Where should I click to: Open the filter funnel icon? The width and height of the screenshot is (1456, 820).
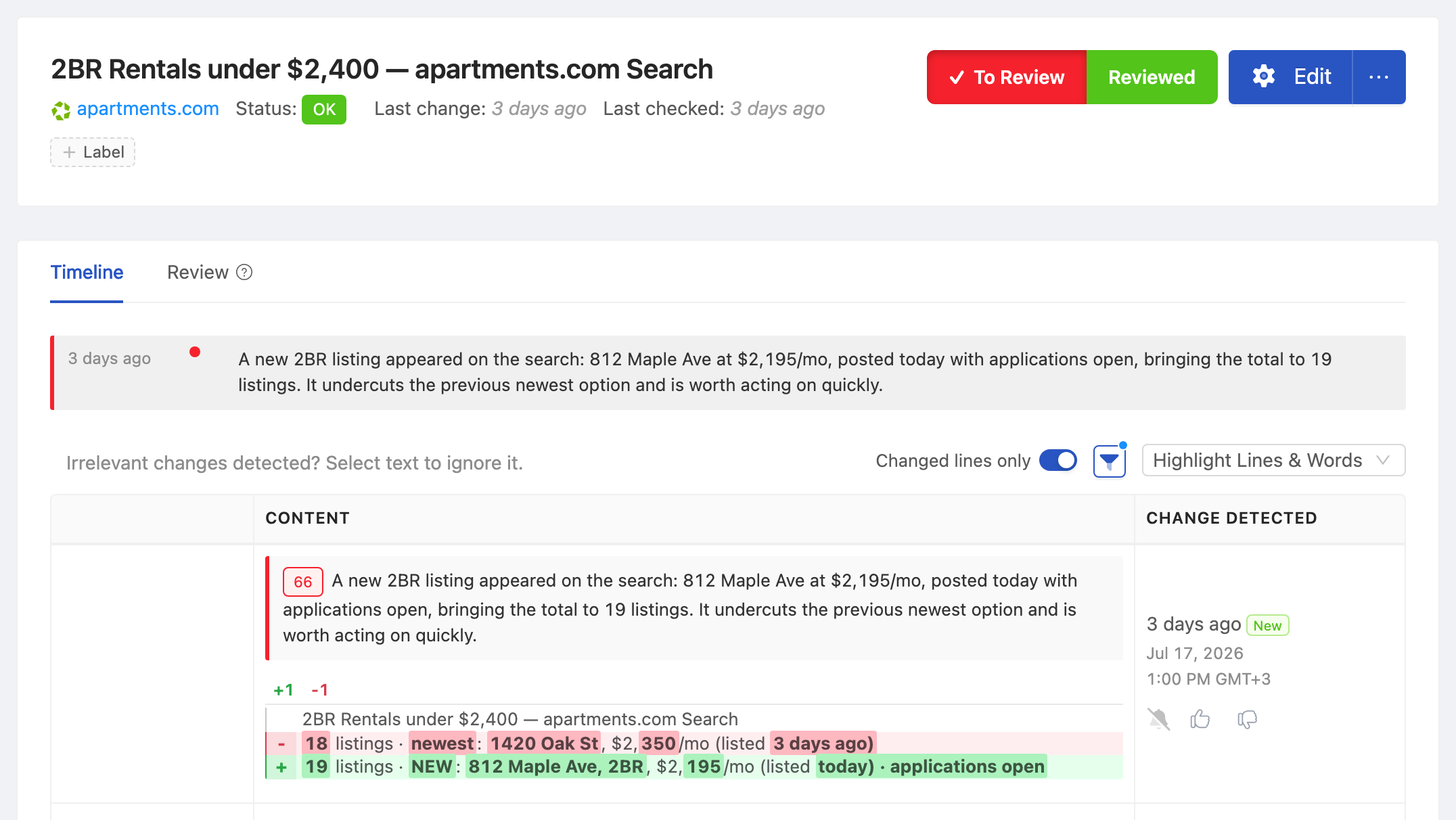(1110, 461)
